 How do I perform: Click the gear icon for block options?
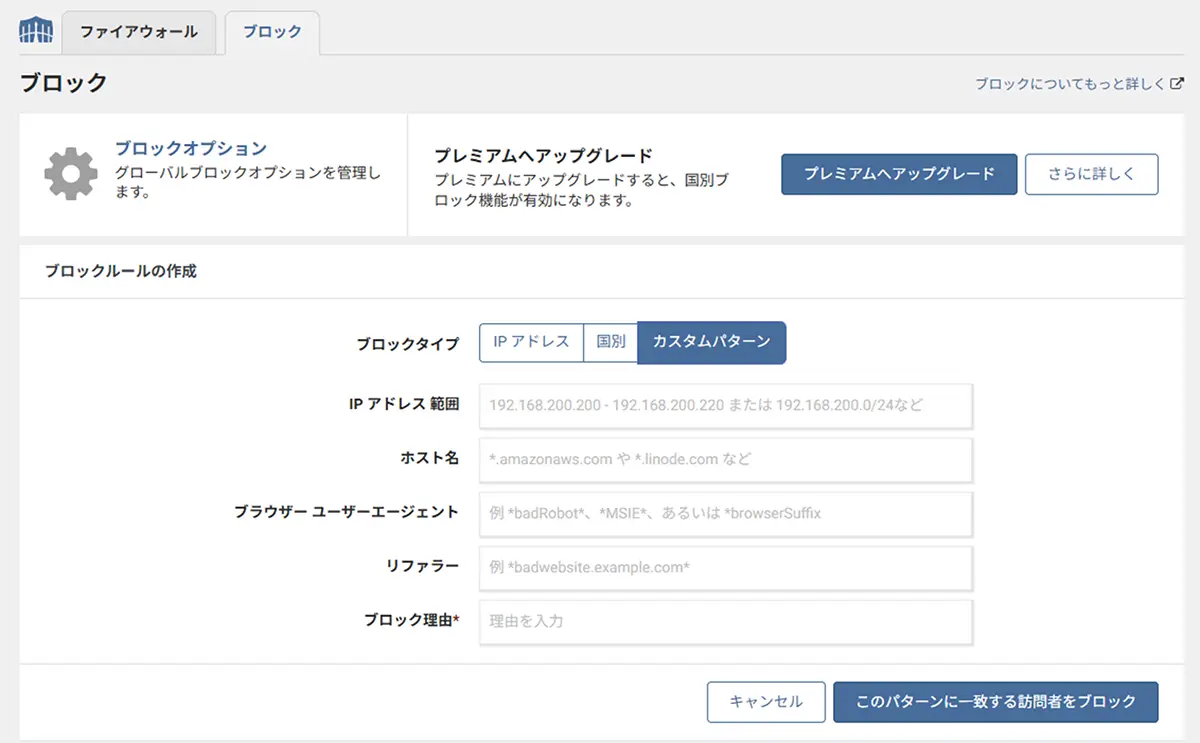pyautogui.click(x=70, y=174)
